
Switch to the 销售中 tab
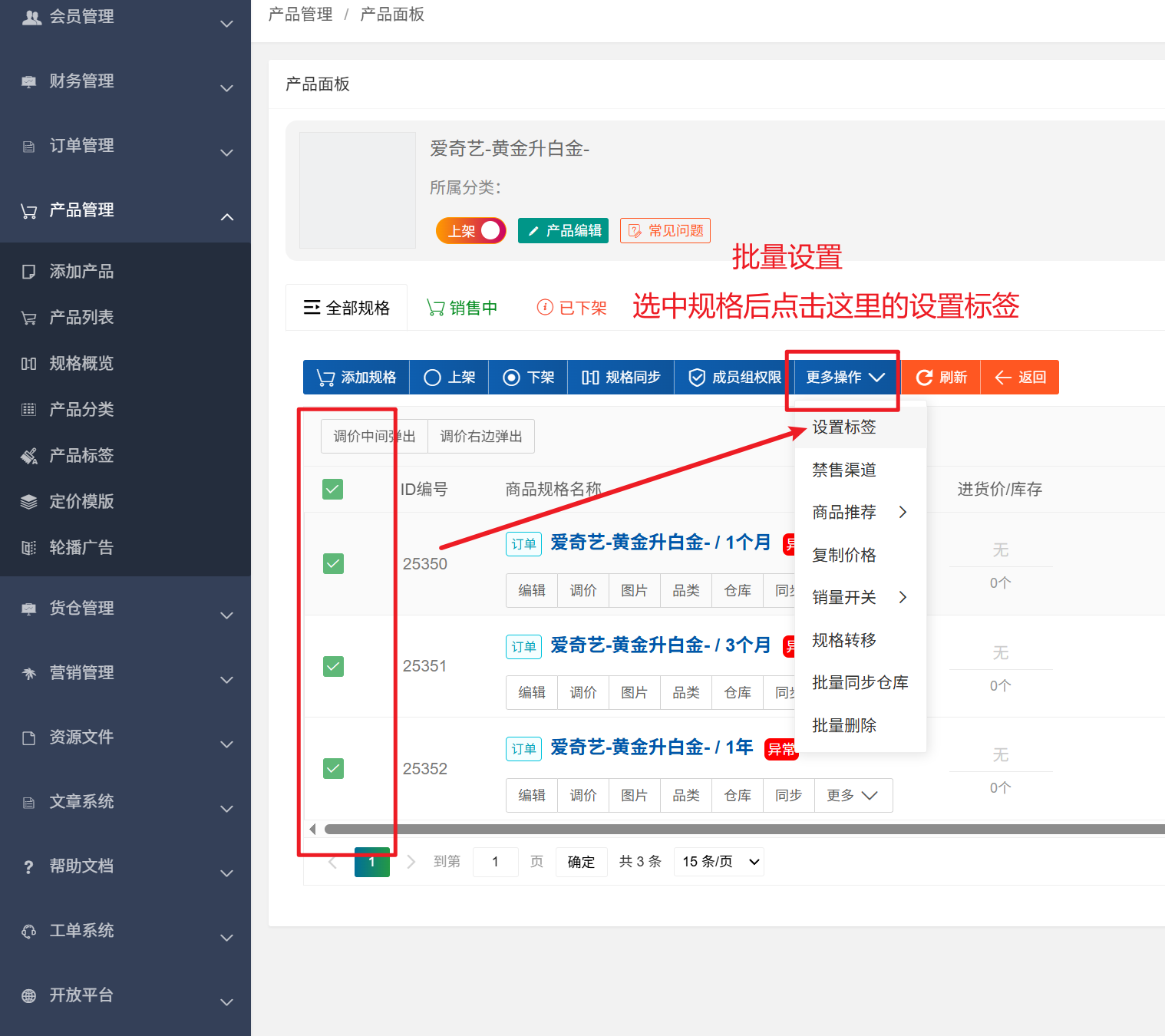(463, 308)
